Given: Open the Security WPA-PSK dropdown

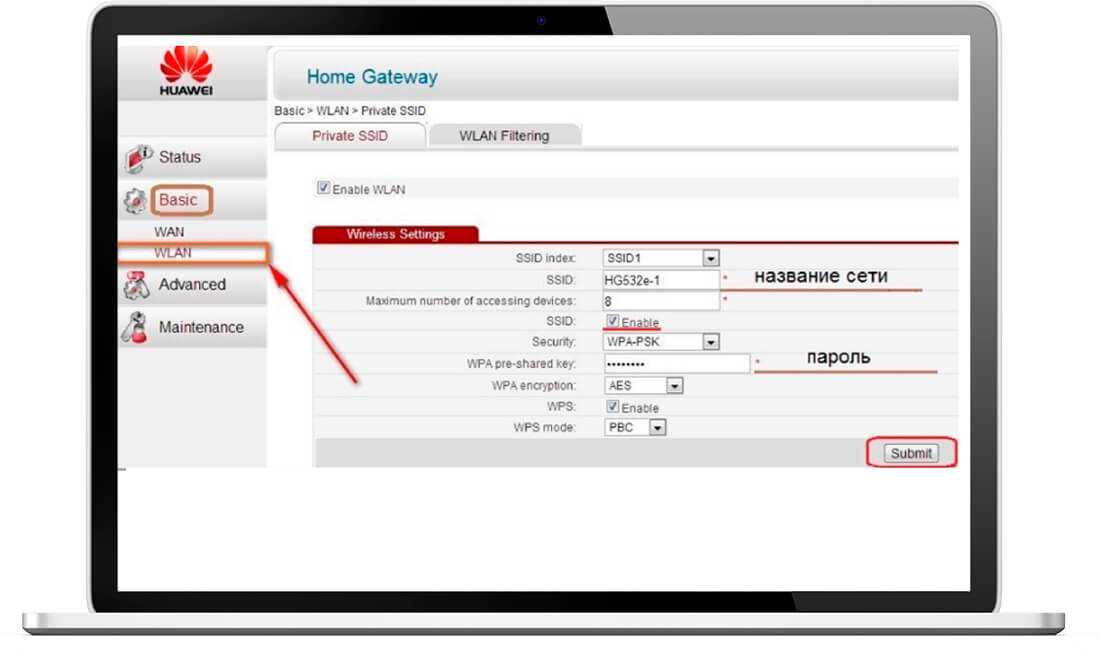Looking at the screenshot, I should (x=661, y=342).
